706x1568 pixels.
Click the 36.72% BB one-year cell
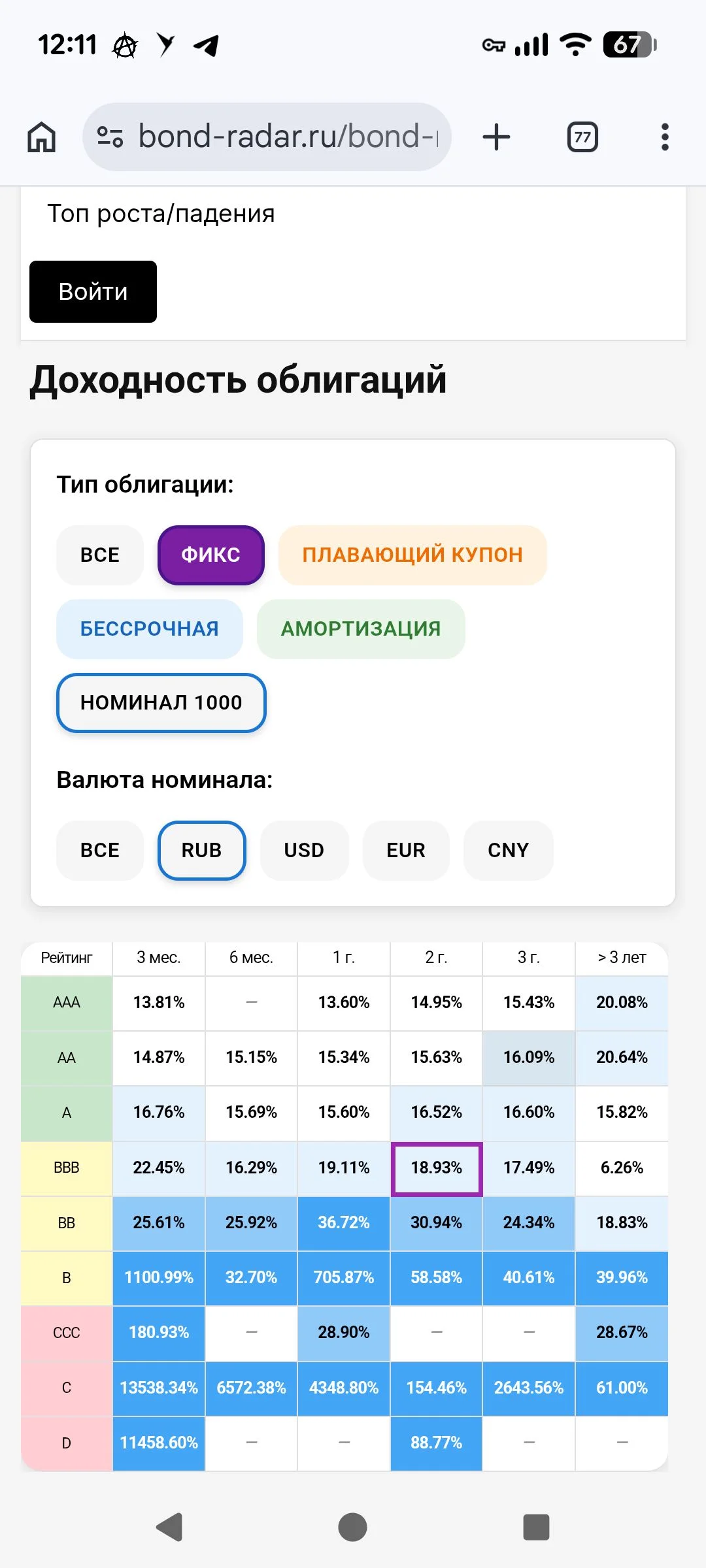point(344,1223)
